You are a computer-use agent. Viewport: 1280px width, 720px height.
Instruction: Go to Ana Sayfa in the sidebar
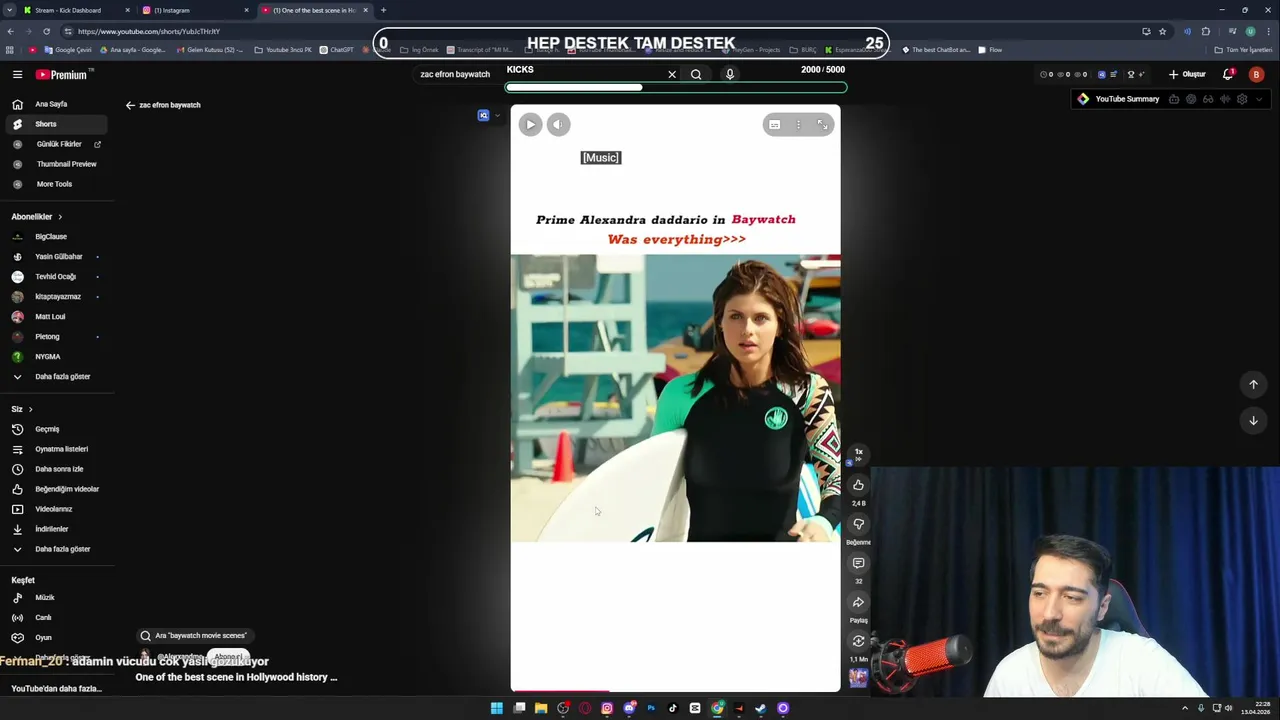click(x=54, y=104)
